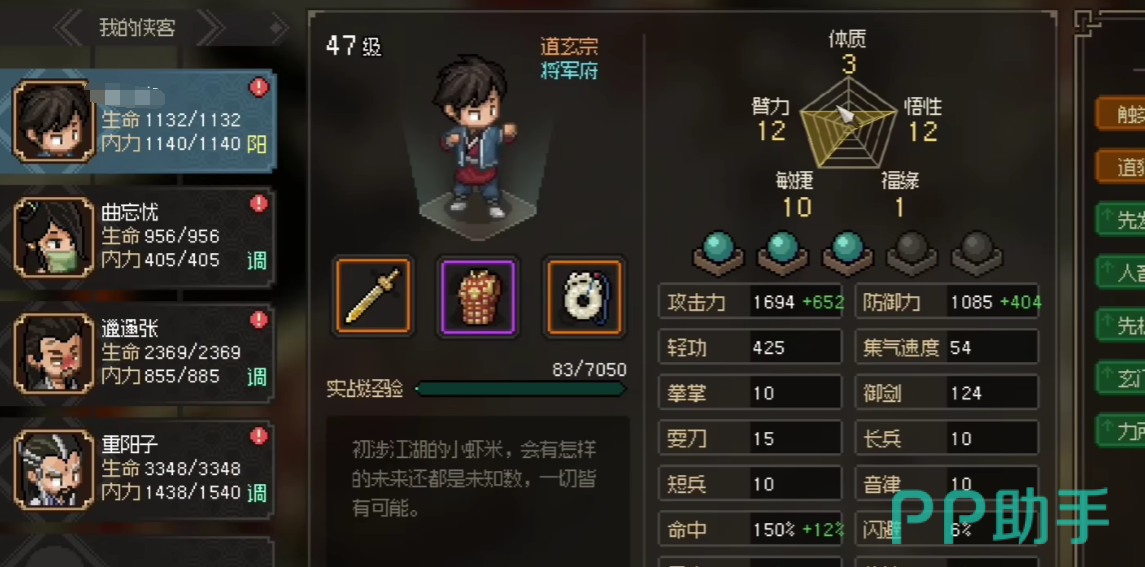The width and height of the screenshot is (1145, 567).
Task: Open the equipped sword weapon slot
Action: [373, 296]
